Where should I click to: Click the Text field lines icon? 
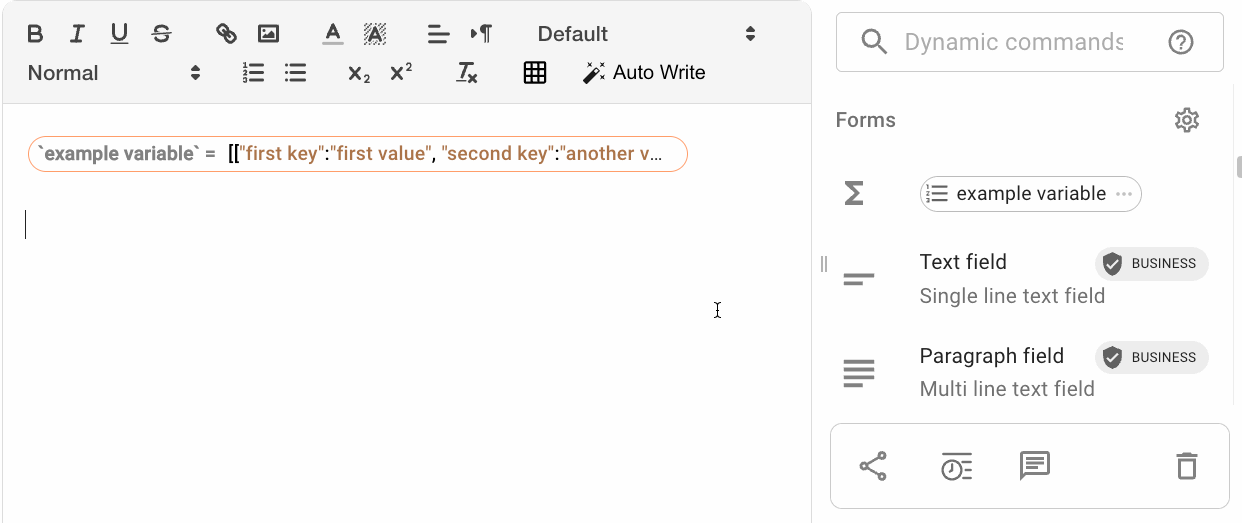coord(859,279)
